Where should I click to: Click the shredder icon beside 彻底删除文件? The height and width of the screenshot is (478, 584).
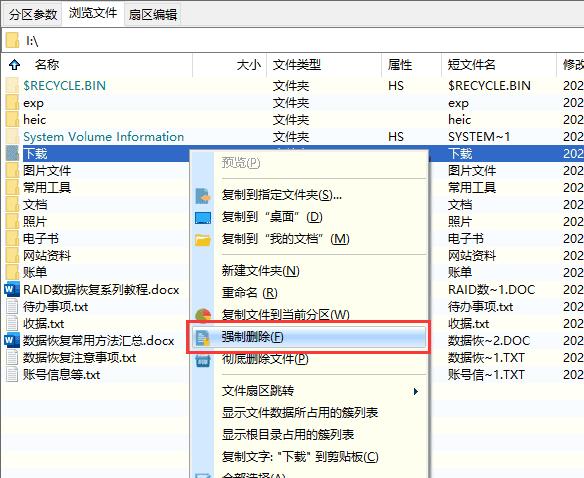click(x=203, y=360)
